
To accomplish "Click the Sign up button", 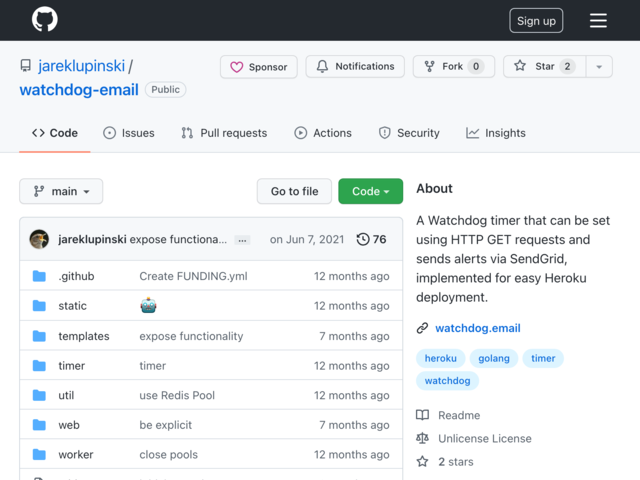I will (x=536, y=20).
